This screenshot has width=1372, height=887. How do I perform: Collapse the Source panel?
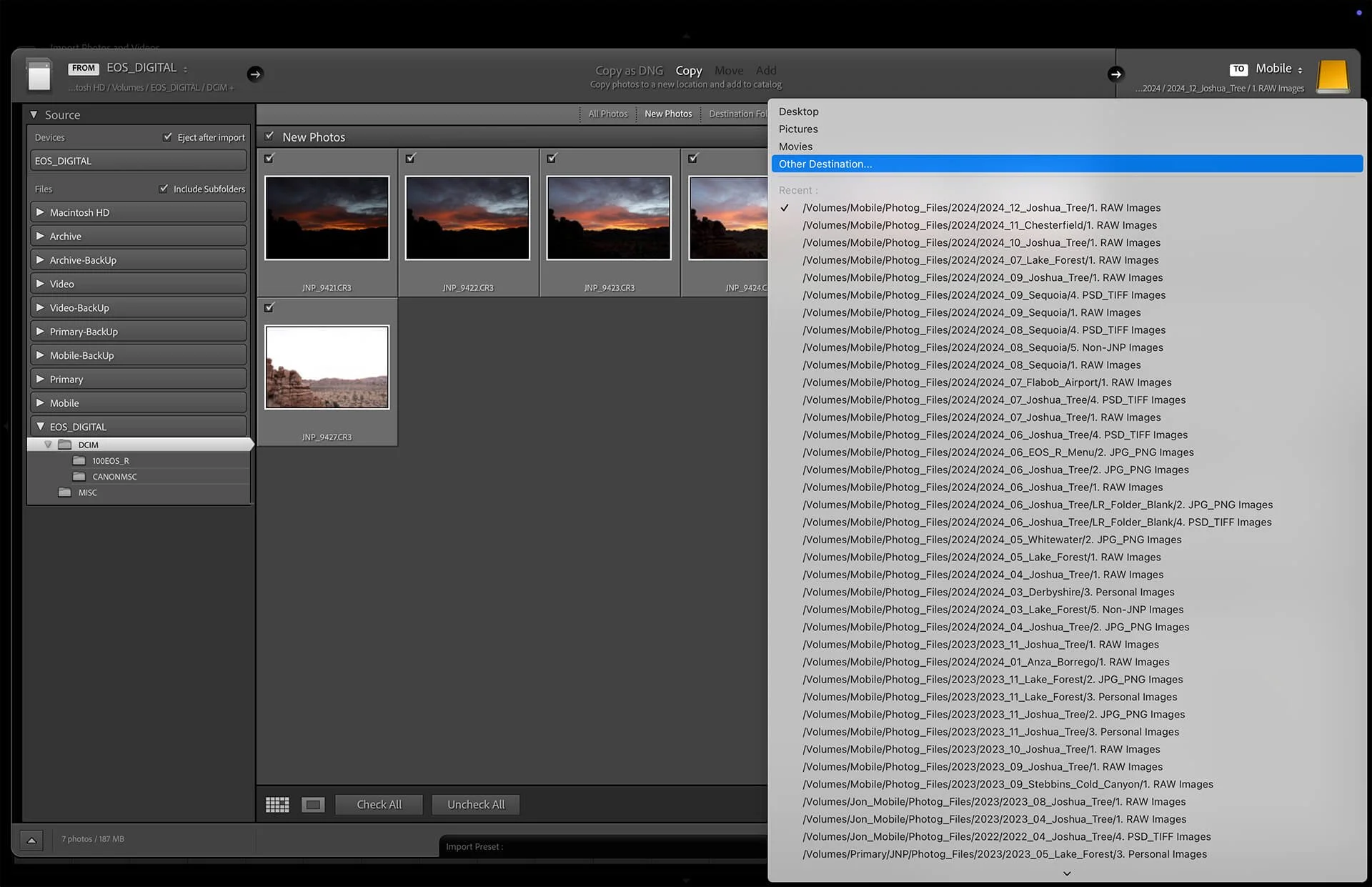click(x=33, y=114)
